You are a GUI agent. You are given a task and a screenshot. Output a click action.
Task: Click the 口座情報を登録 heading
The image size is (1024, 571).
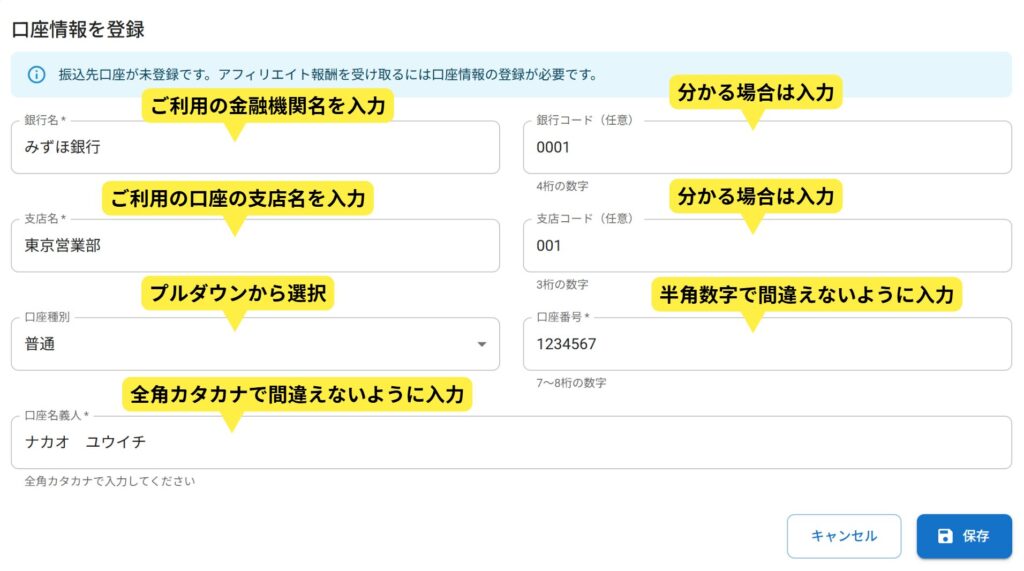pos(78,30)
